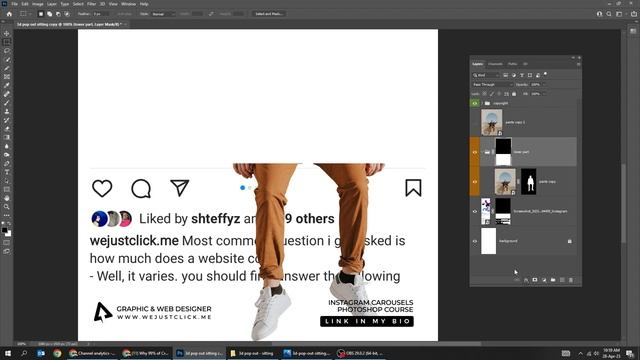Image resolution: width=640 pixels, height=360 pixels.
Task: Create a new group via folder icon
Action: tap(553, 280)
